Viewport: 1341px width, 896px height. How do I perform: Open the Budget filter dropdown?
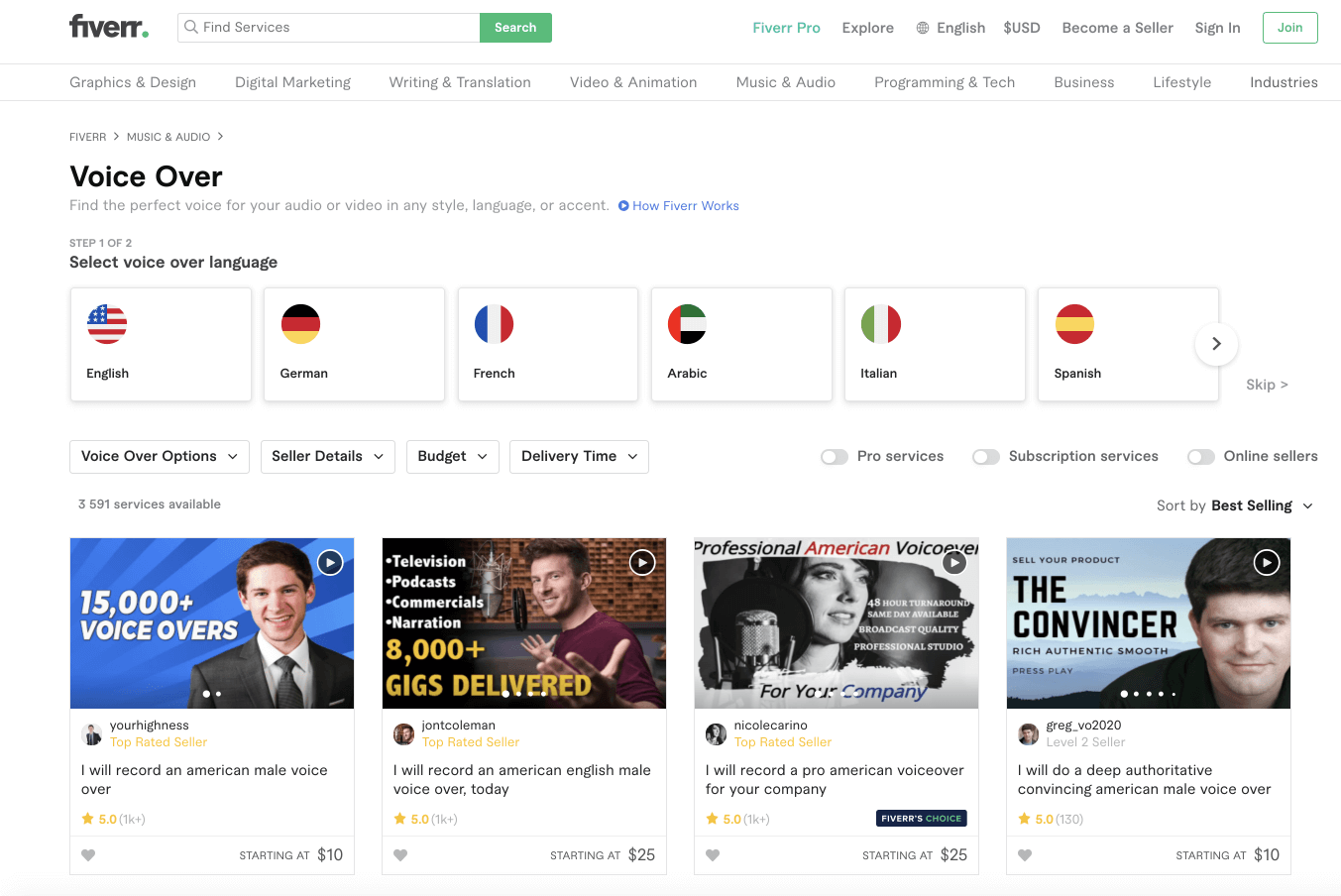452,457
